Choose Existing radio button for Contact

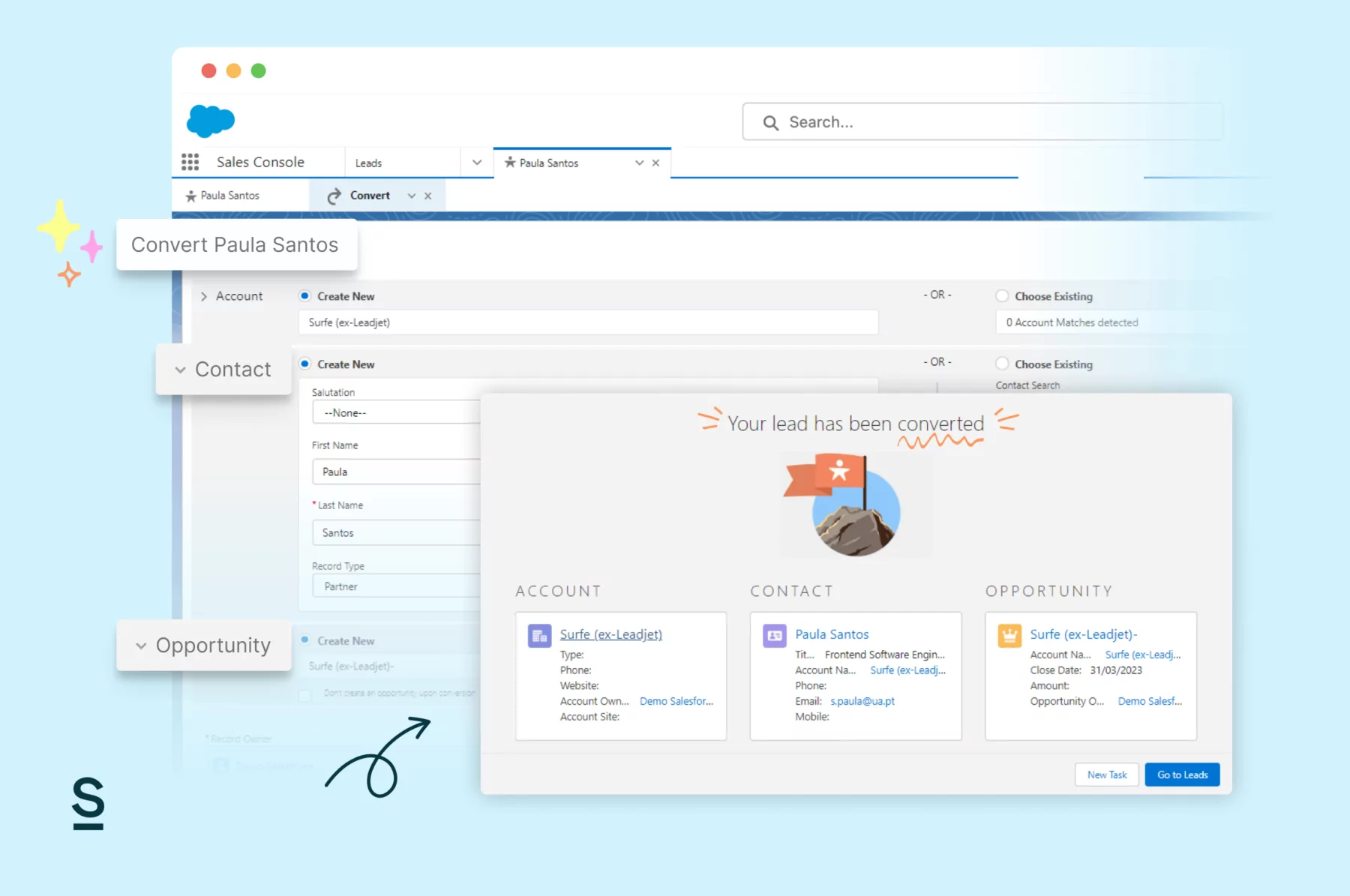(x=1002, y=364)
